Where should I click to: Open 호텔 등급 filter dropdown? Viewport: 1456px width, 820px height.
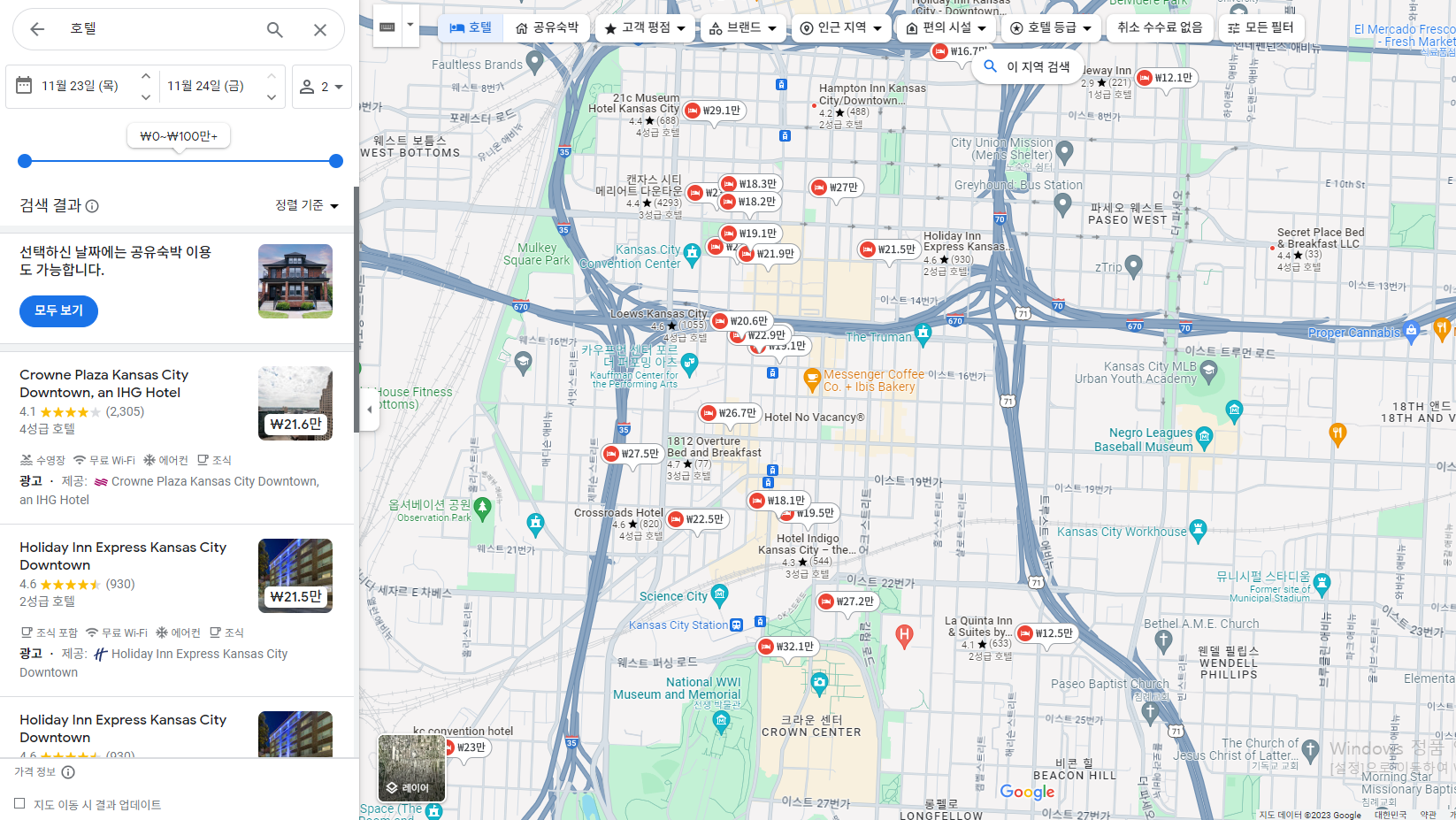(1051, 28)
